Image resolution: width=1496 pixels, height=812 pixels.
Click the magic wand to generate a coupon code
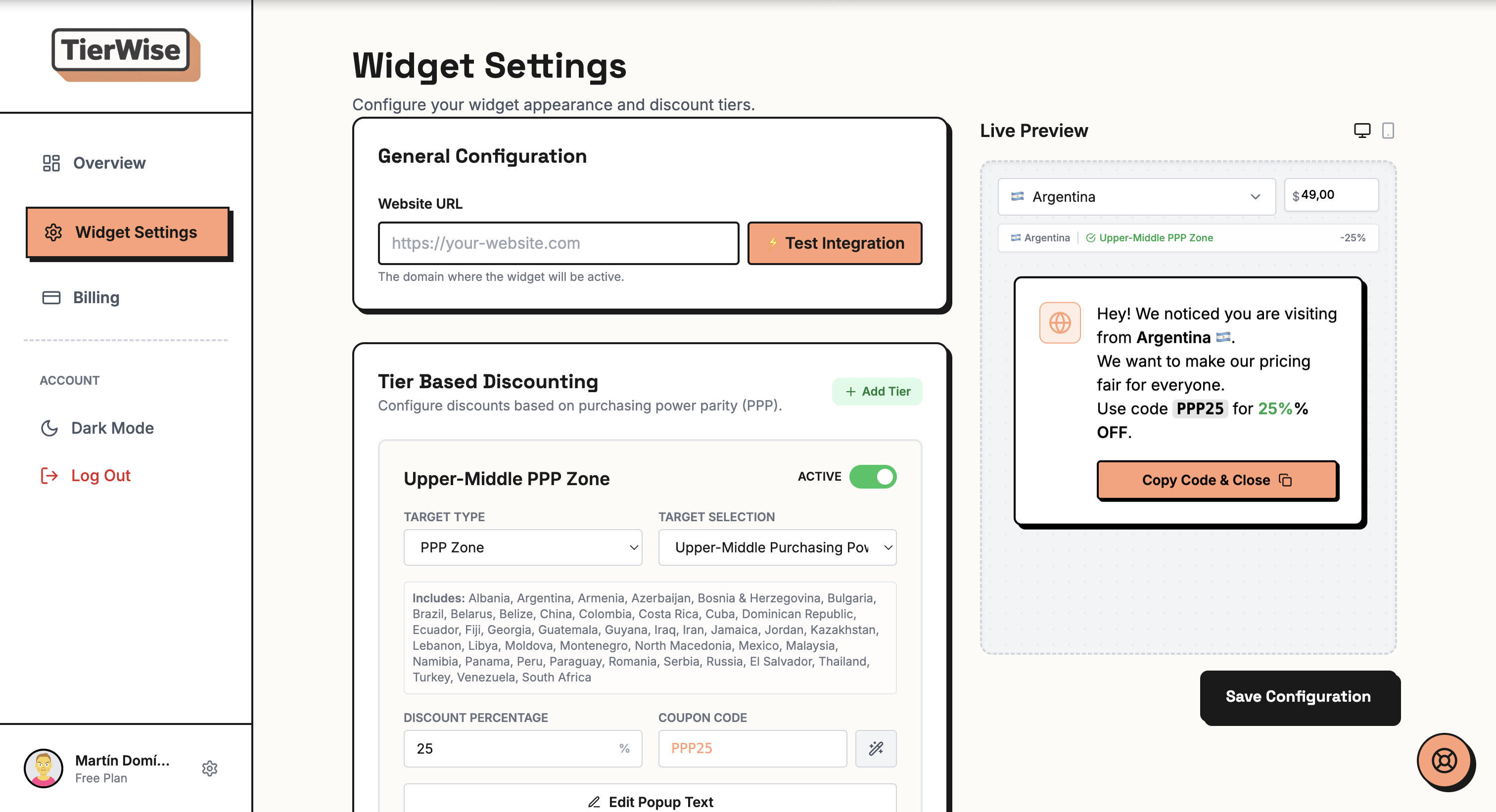pyautogui.click(x=876, y=748)
